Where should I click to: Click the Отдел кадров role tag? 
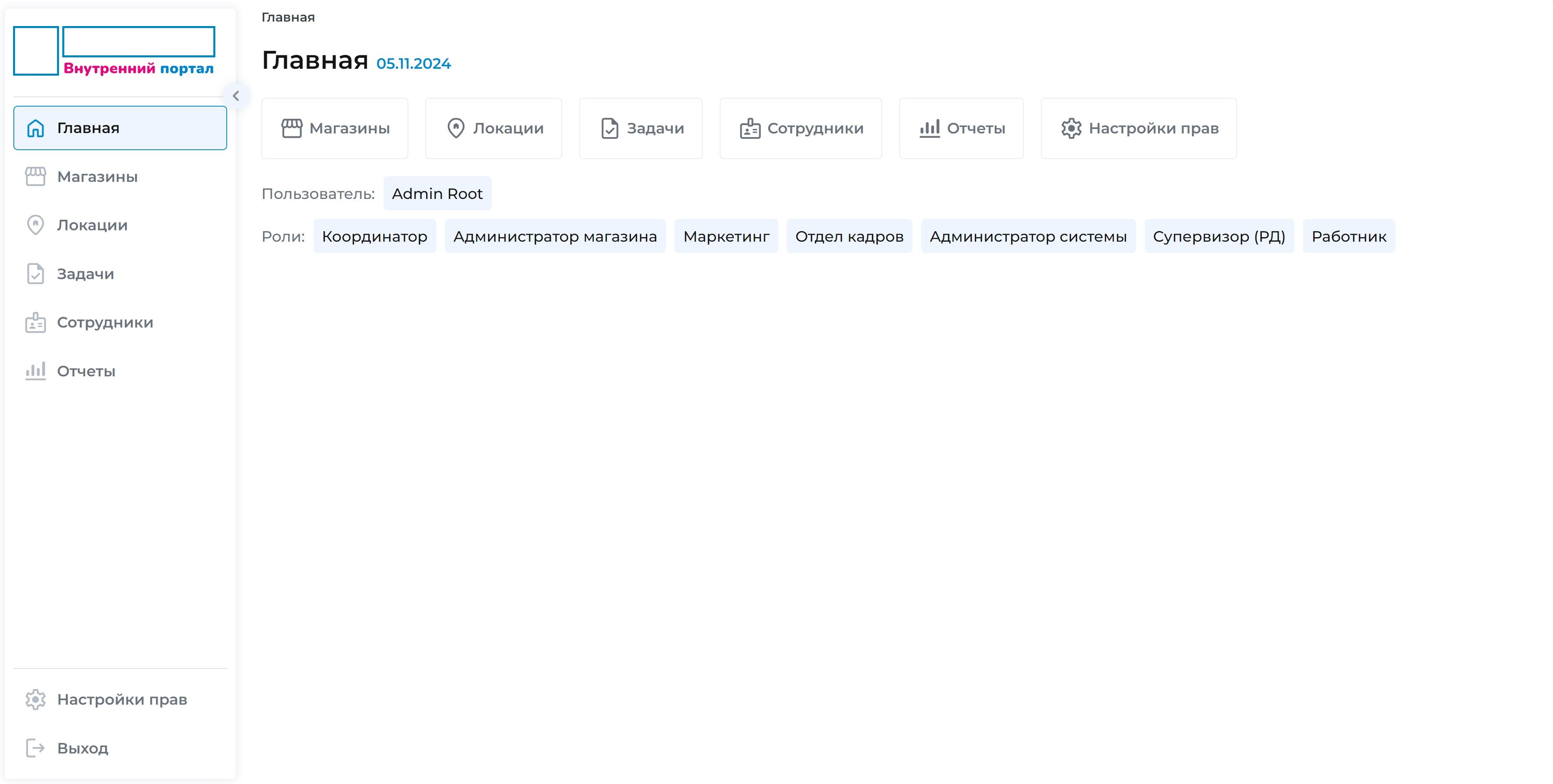850,236
